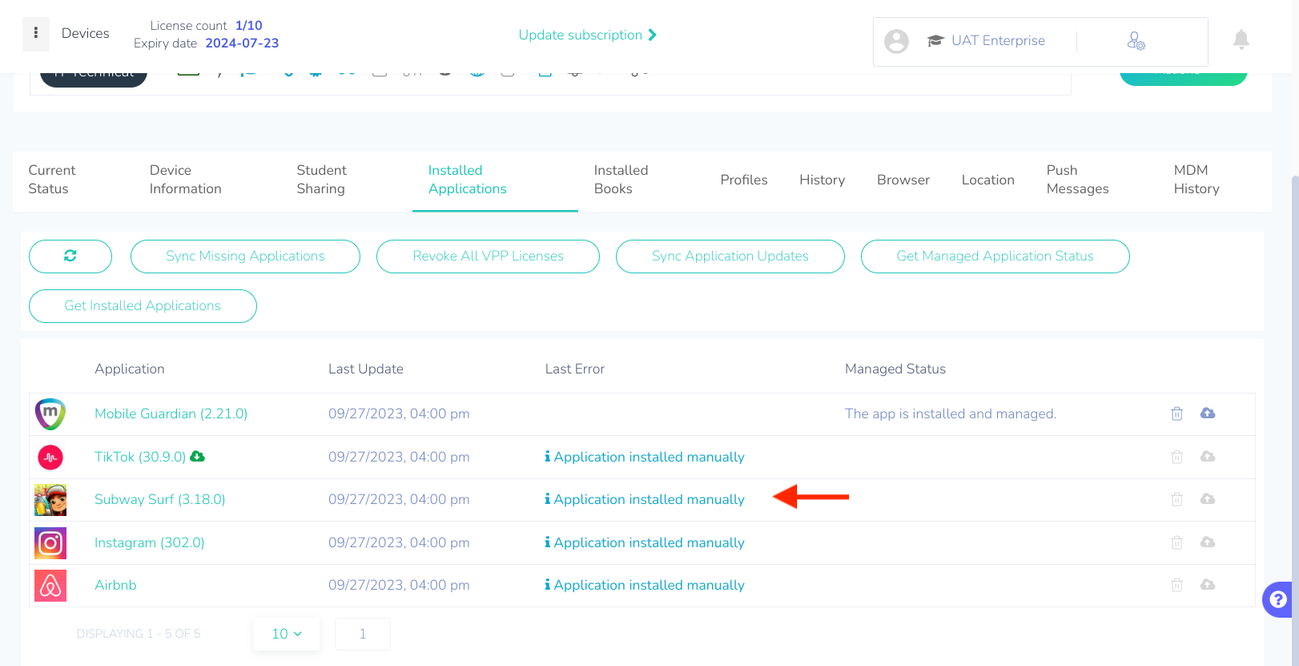Click the Instagram app icon in the list
Viewport: 1299px width, 666px height.
(x=50, y=542)
